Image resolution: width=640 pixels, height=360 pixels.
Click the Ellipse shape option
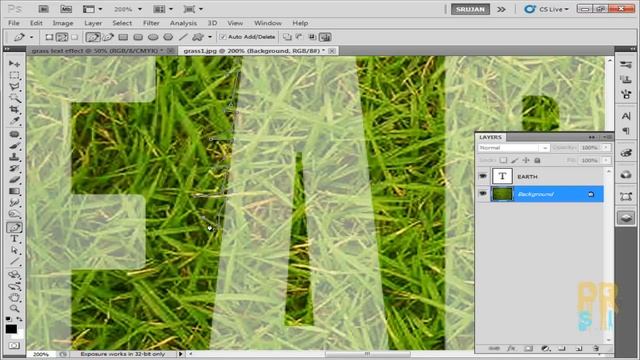click(x=153, y=37)
